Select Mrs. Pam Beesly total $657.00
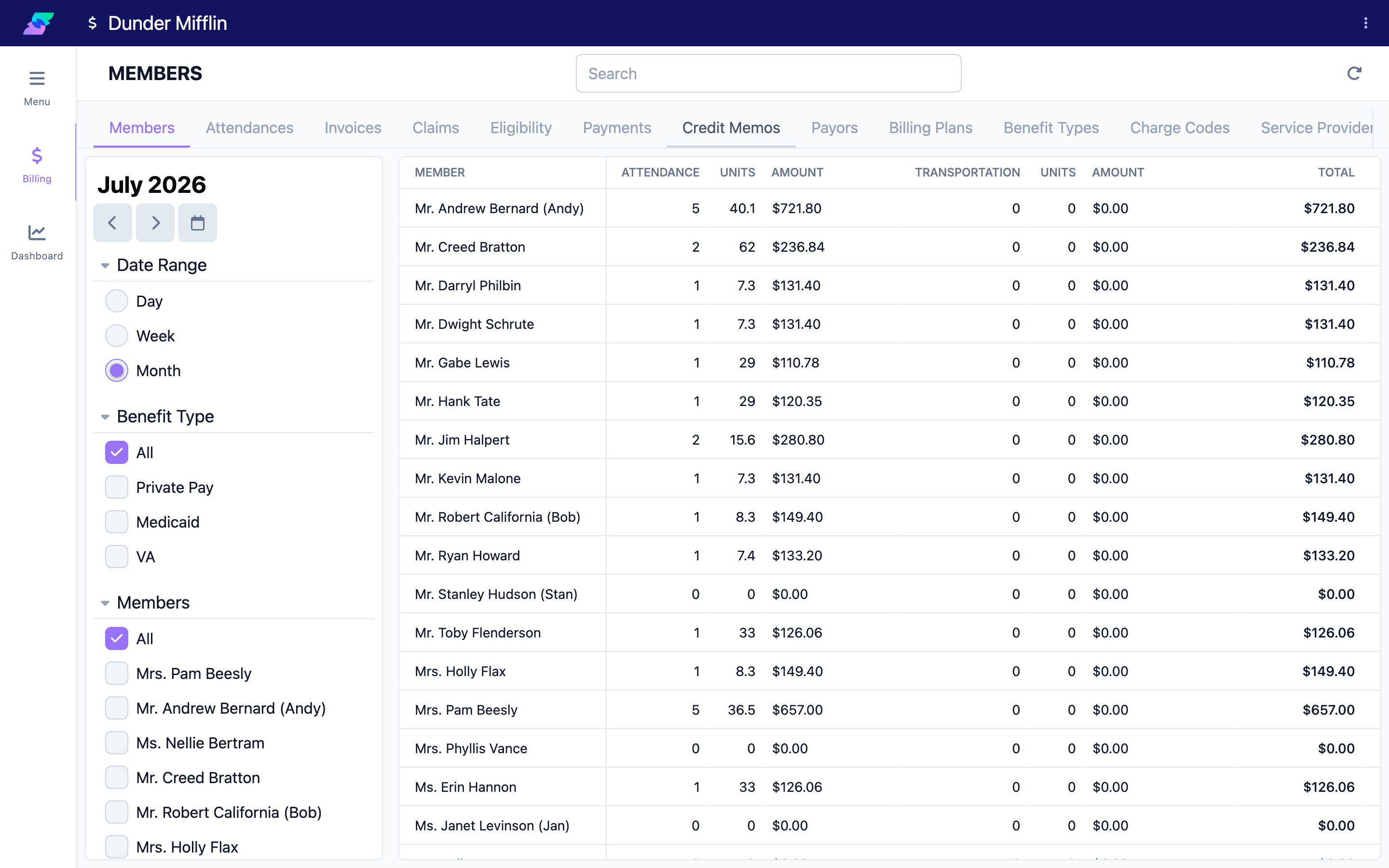 point(1328,710)
